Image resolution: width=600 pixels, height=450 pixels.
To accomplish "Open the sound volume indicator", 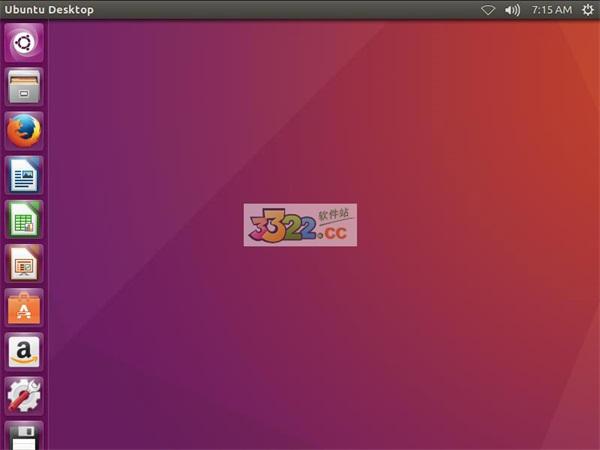I will [512, 10].
